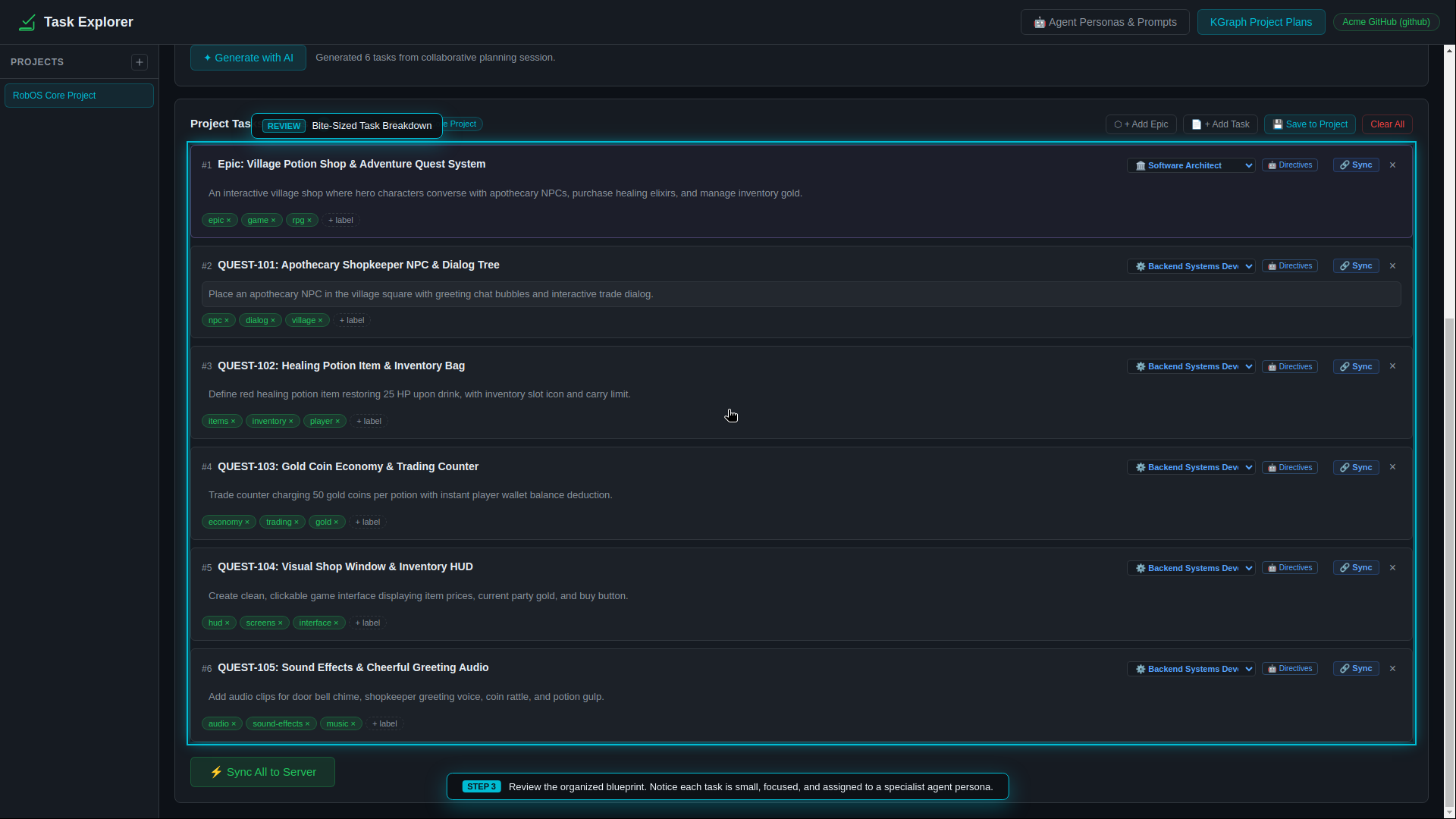The width and height of the screenshot is (1456, 819).
Task: Open Directives for Epic Village Potion Shop
Action: pos(1290,165)
